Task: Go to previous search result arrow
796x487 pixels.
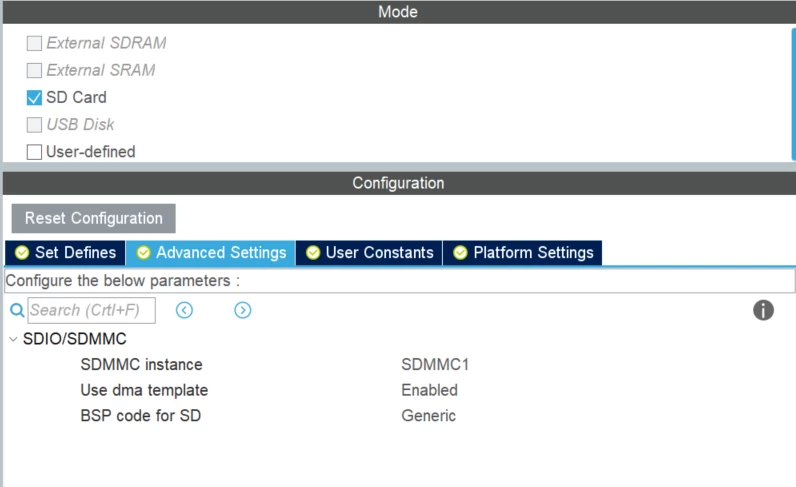Action: click(x=184, y=310)
